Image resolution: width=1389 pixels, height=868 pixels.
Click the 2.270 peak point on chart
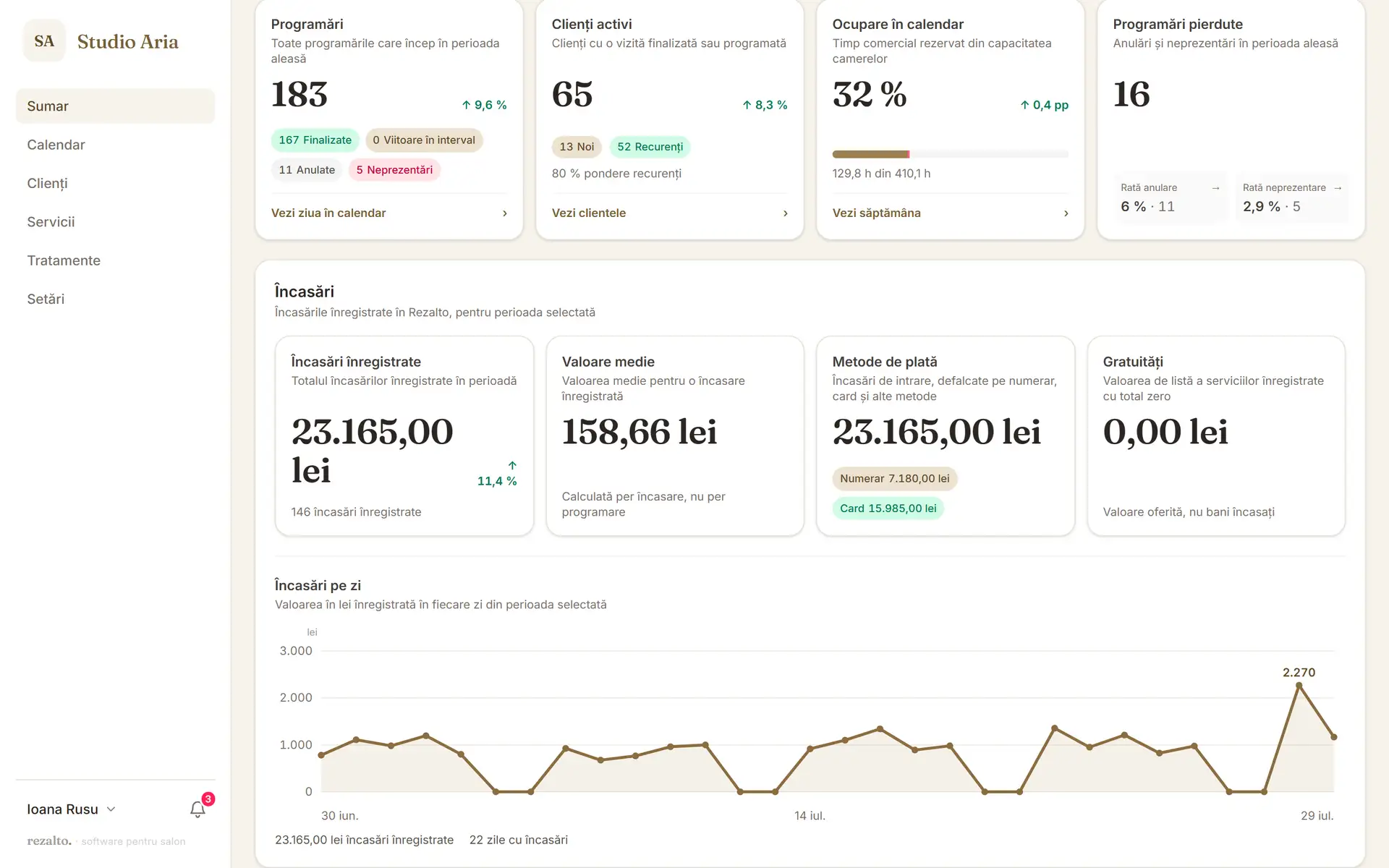click(x=1299, y=685)
